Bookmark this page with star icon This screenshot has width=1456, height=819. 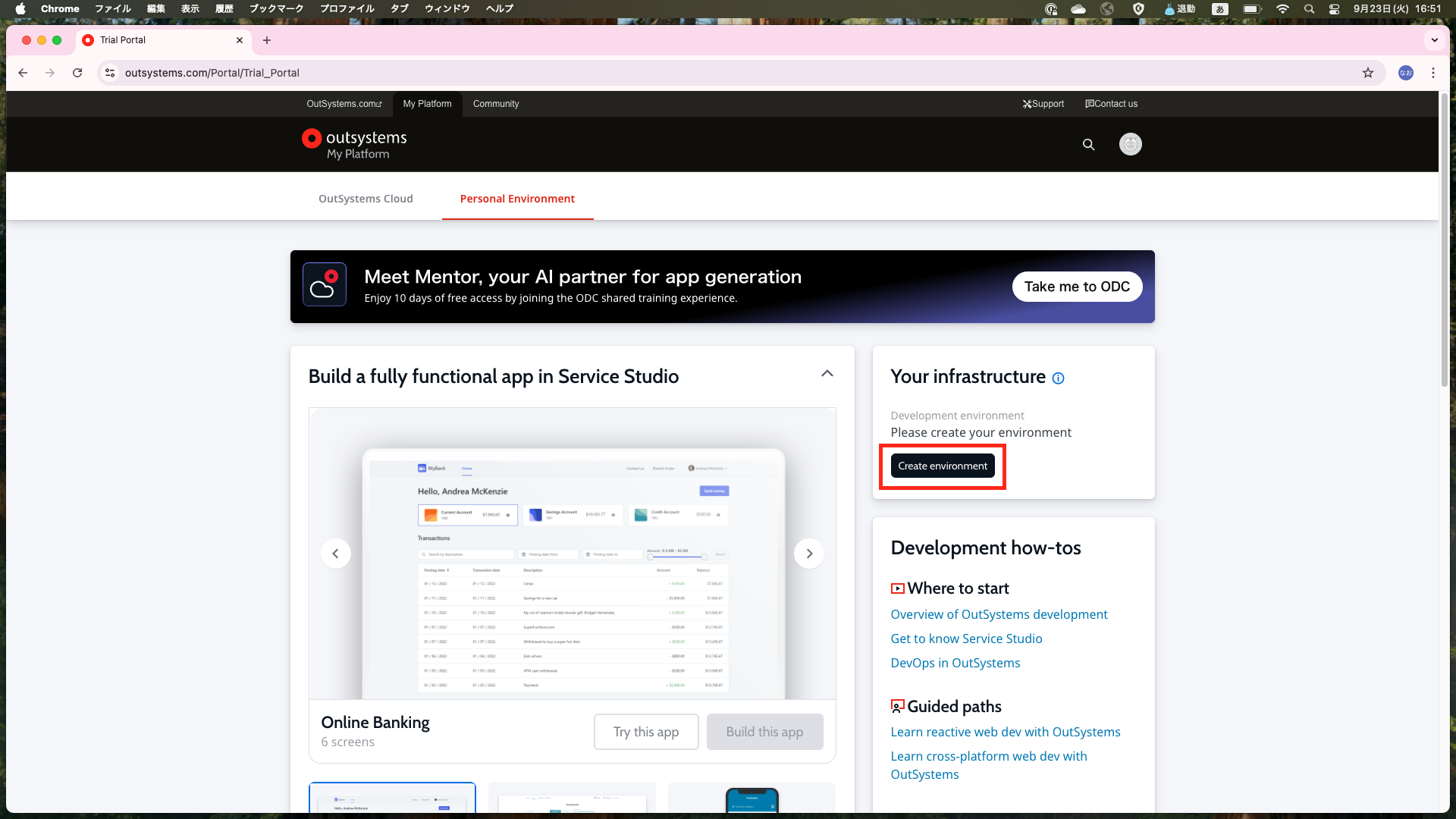click(1367, 73)
